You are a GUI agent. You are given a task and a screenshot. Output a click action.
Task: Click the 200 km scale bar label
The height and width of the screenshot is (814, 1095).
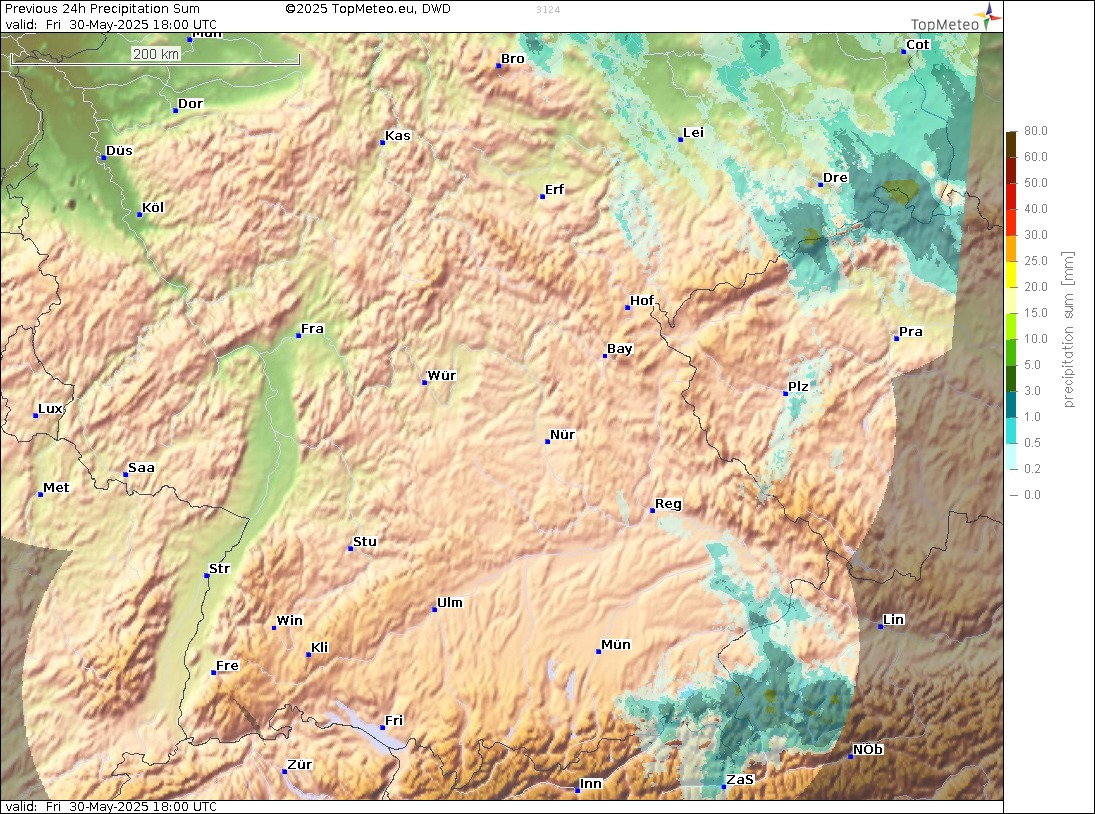click(x=156, y=54)
